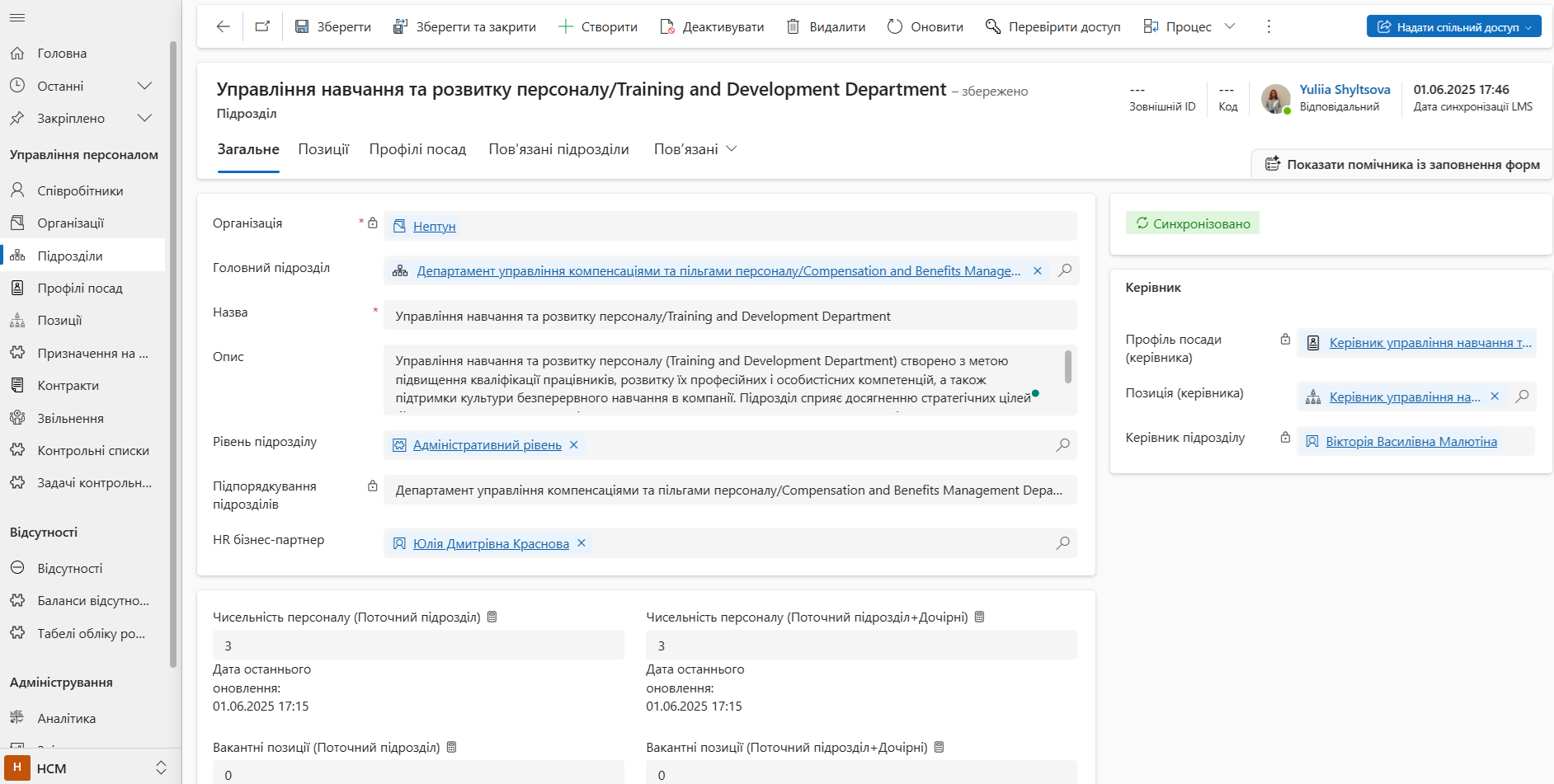Screen dimensions: 1554x784
Task: Remove Адміністративний рівень value with X
Action: (574, 444)
